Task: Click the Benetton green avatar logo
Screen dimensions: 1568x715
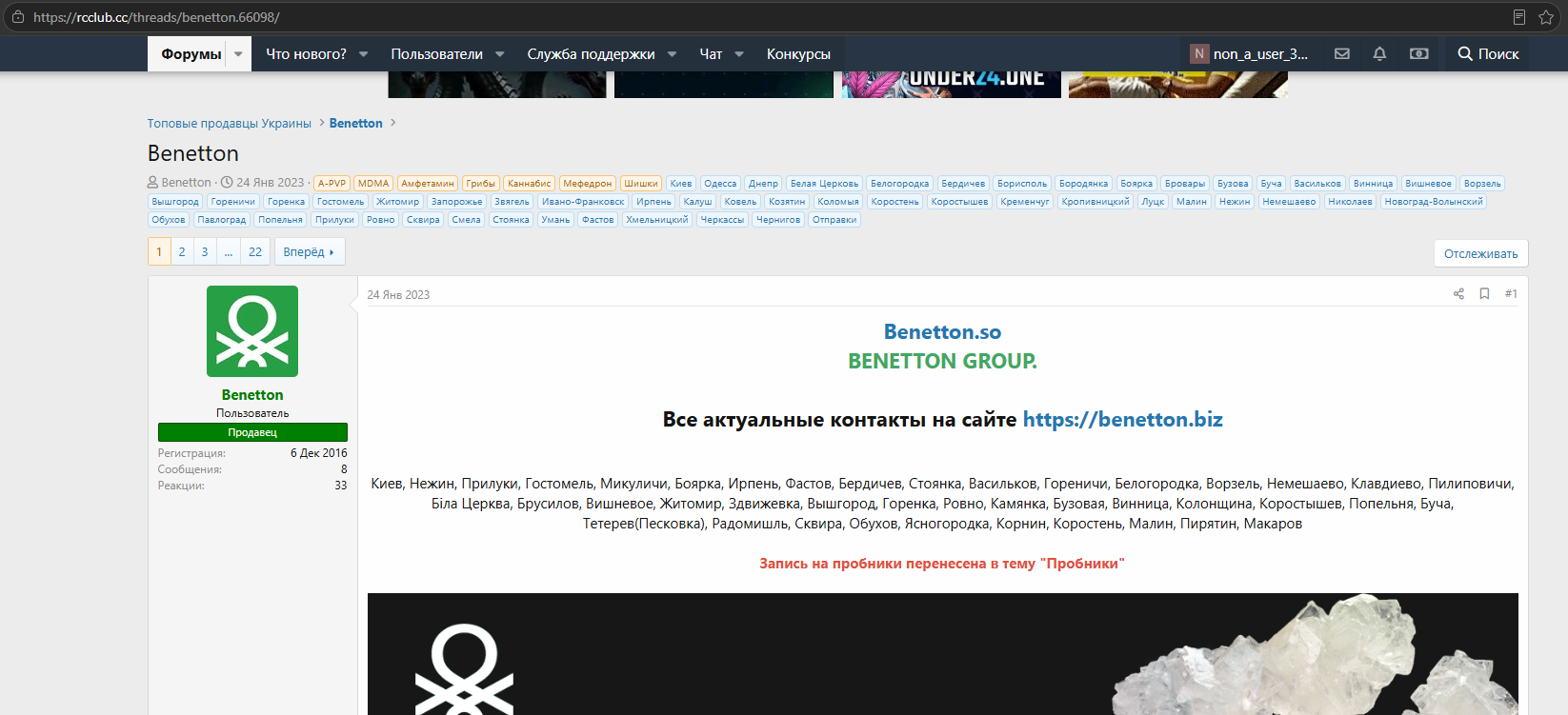Action: click(252, 331)
